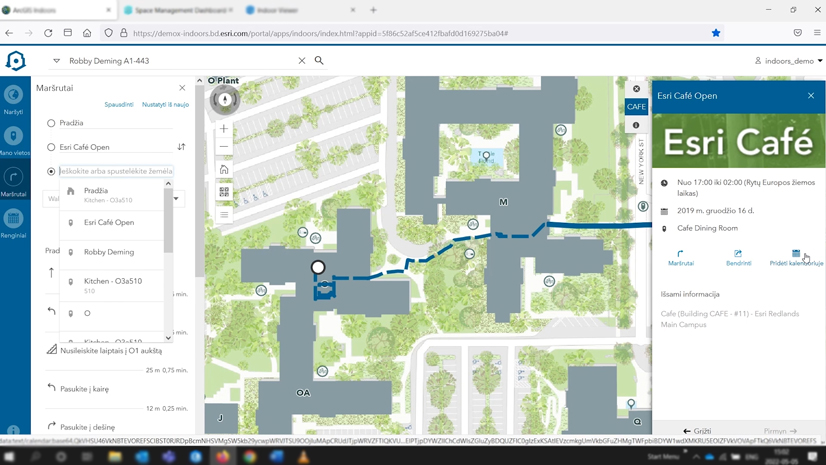Open the Windows Start button
The image size is (826, 465).
[x=9, y=456]
